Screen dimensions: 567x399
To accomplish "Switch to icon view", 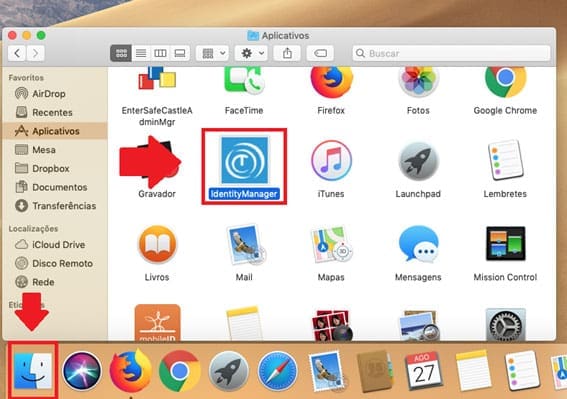I will point(121,54).
